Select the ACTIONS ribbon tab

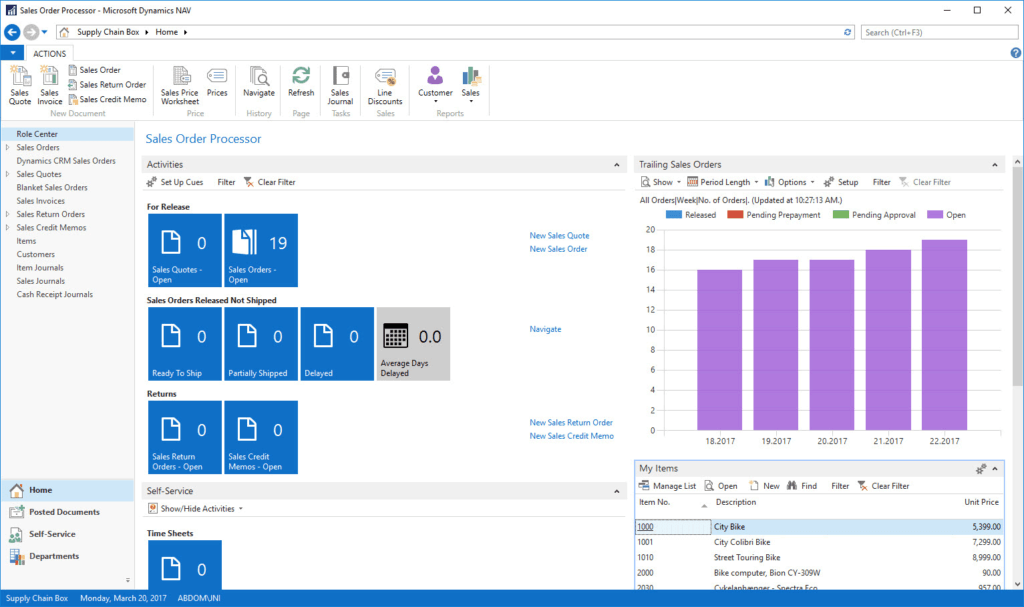pos(49,53)
